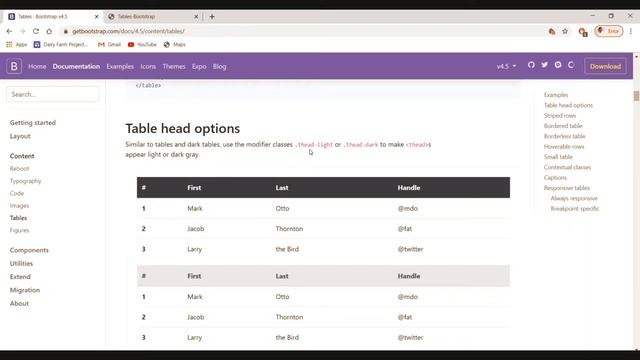Jump to Table head options in contents

tap(568, 105)
